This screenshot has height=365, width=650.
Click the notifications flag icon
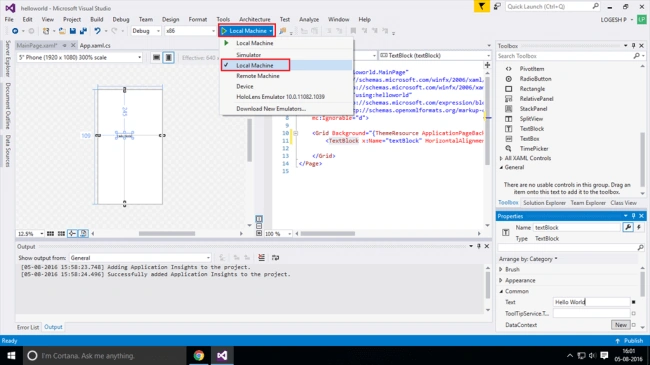(481, 7)
